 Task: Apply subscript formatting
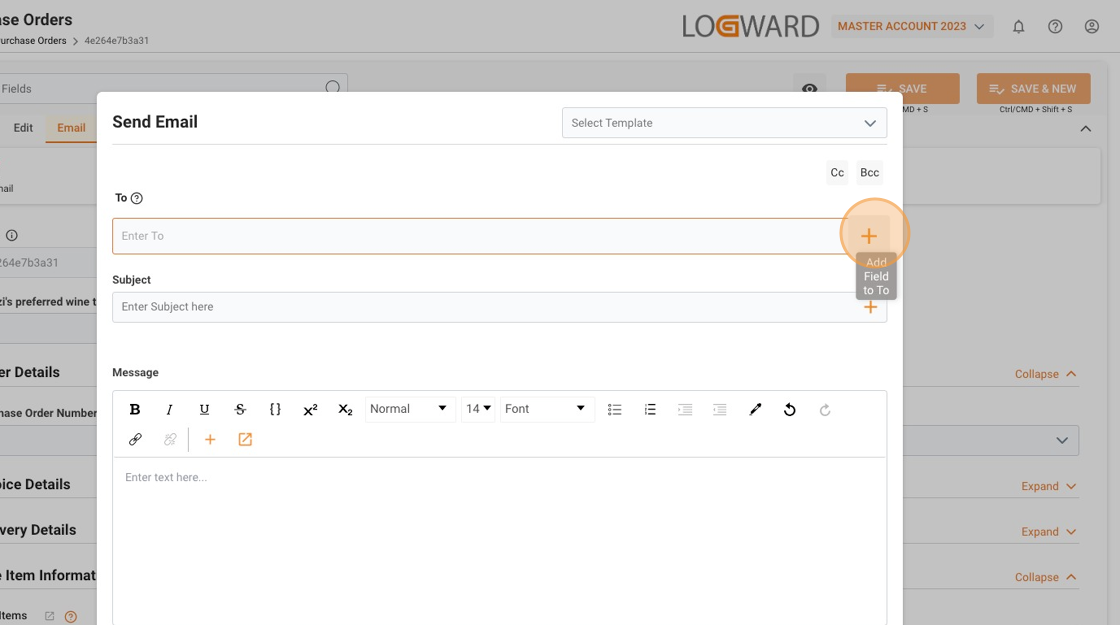(x=345, y=409)
